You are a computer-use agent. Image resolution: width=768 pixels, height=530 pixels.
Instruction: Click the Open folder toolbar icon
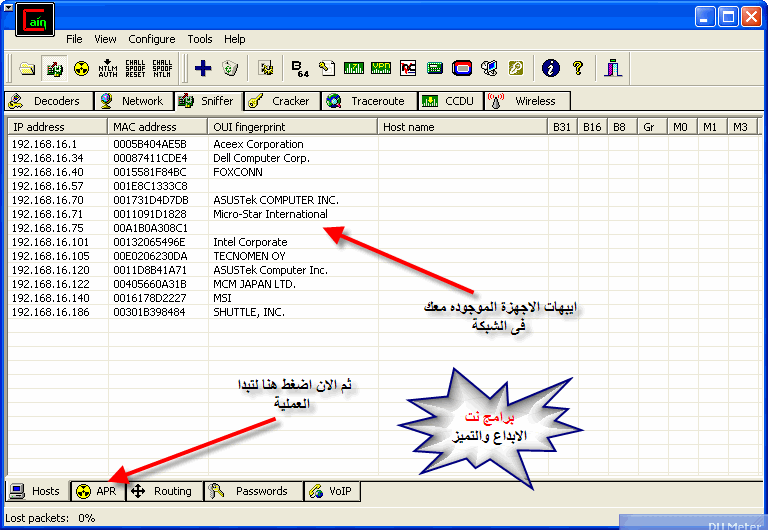pos(27,68)
